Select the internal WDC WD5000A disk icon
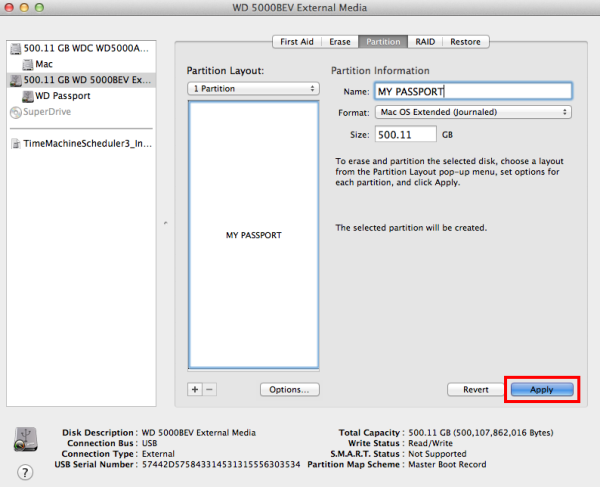The image size is (600, 487). click(14, 48)
